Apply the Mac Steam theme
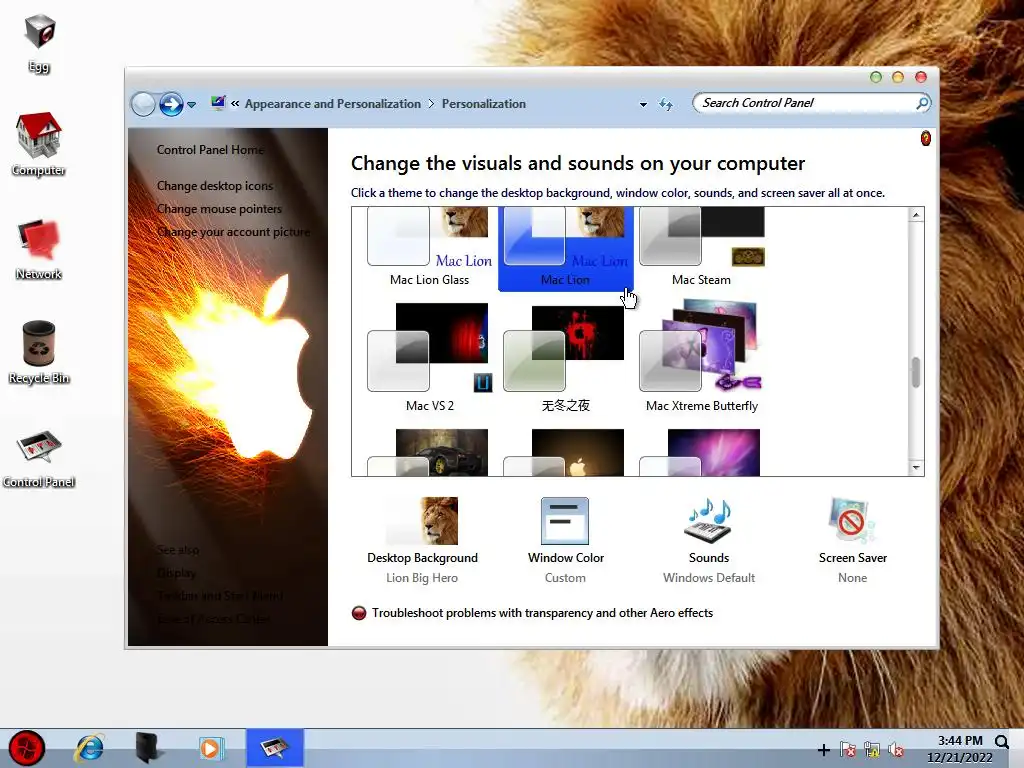The width and height of the screenshot is (1024, 768). pos(701,247)
